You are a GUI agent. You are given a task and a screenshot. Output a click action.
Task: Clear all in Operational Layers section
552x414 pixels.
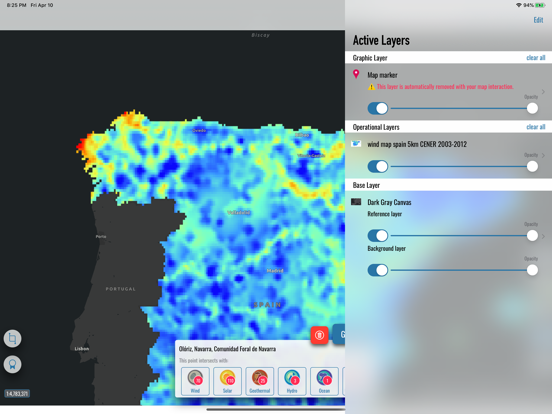coord(536,127)
